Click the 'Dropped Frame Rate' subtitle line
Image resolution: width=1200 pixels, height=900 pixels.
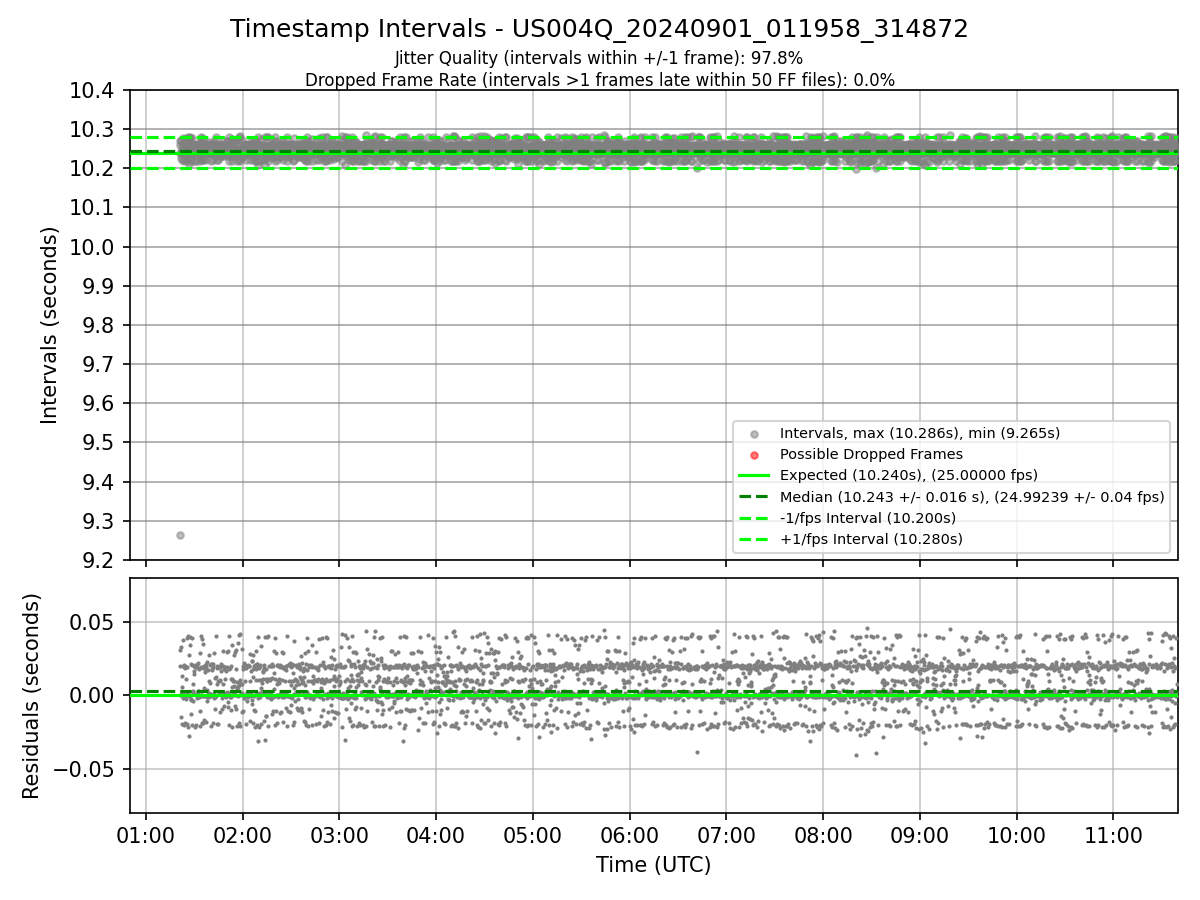(x=599, y=80)
